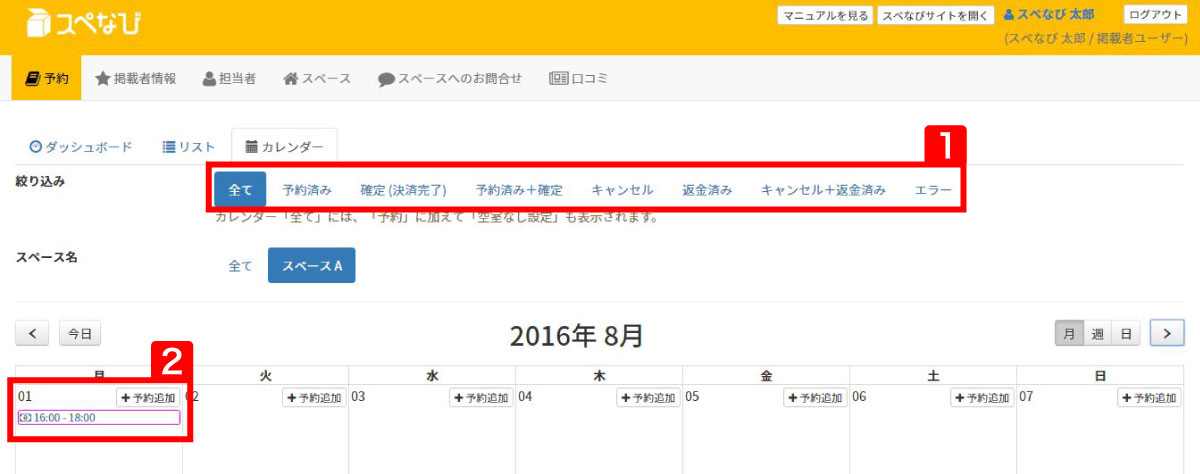This screenshot has width=1200, height=474.
Task: Go to previous month arrow
Action: coord(32,333)
